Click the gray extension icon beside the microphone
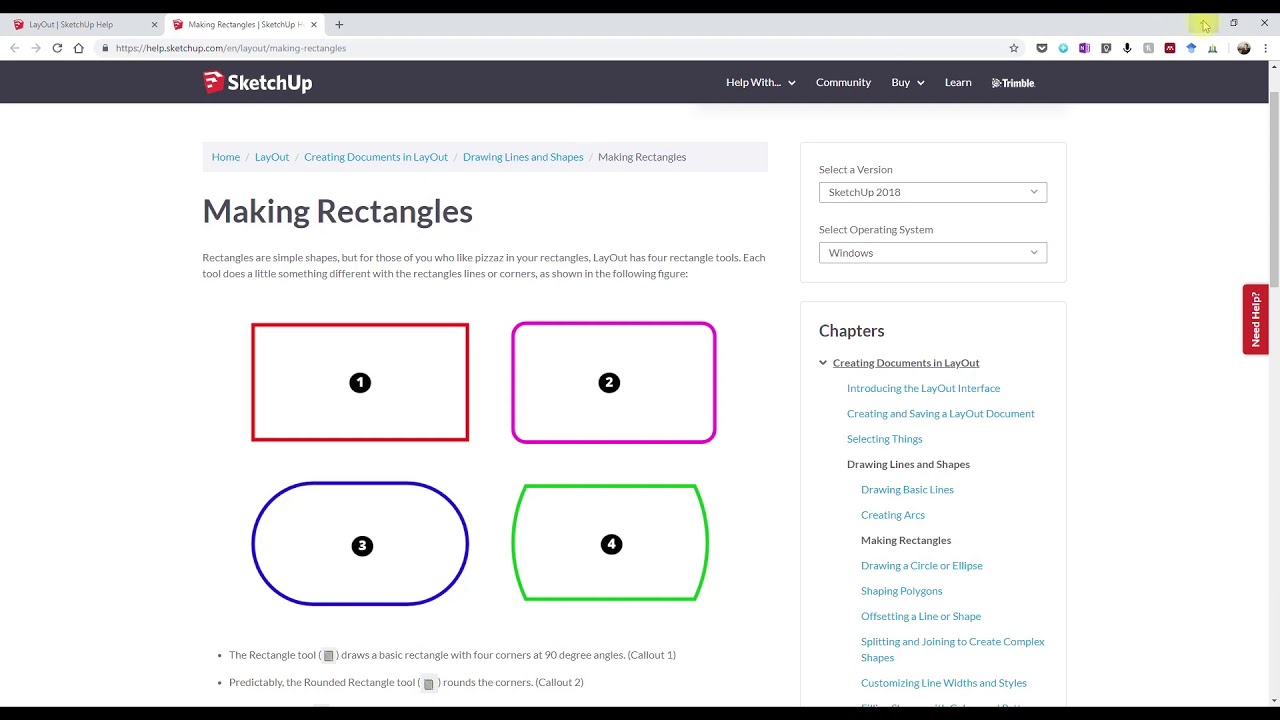Viewport: 1280px width, 720px height. click(x=1148, y=48)
